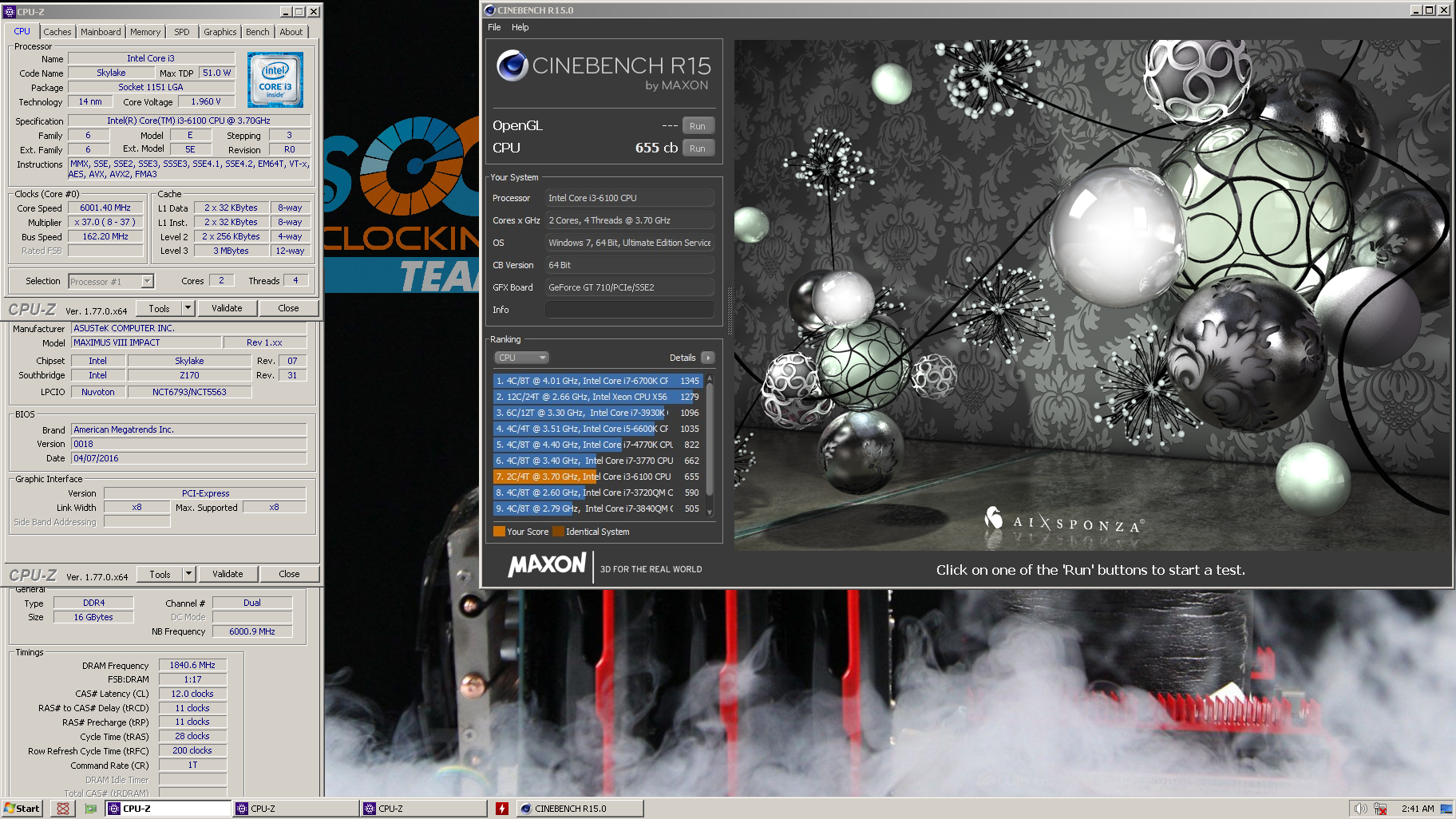Click the Windows Start button
Viewport: 1456px width, 819px height.
(22, 809)
